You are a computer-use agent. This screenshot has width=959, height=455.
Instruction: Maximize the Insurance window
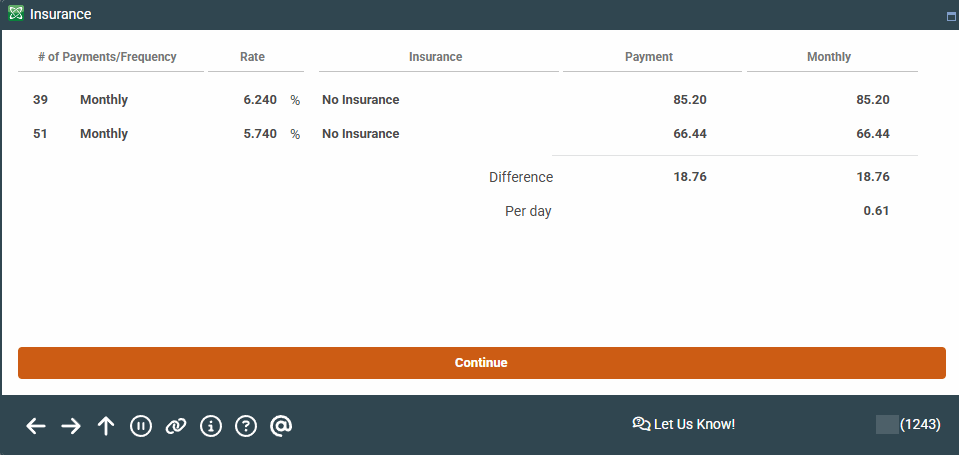point(951,17)
